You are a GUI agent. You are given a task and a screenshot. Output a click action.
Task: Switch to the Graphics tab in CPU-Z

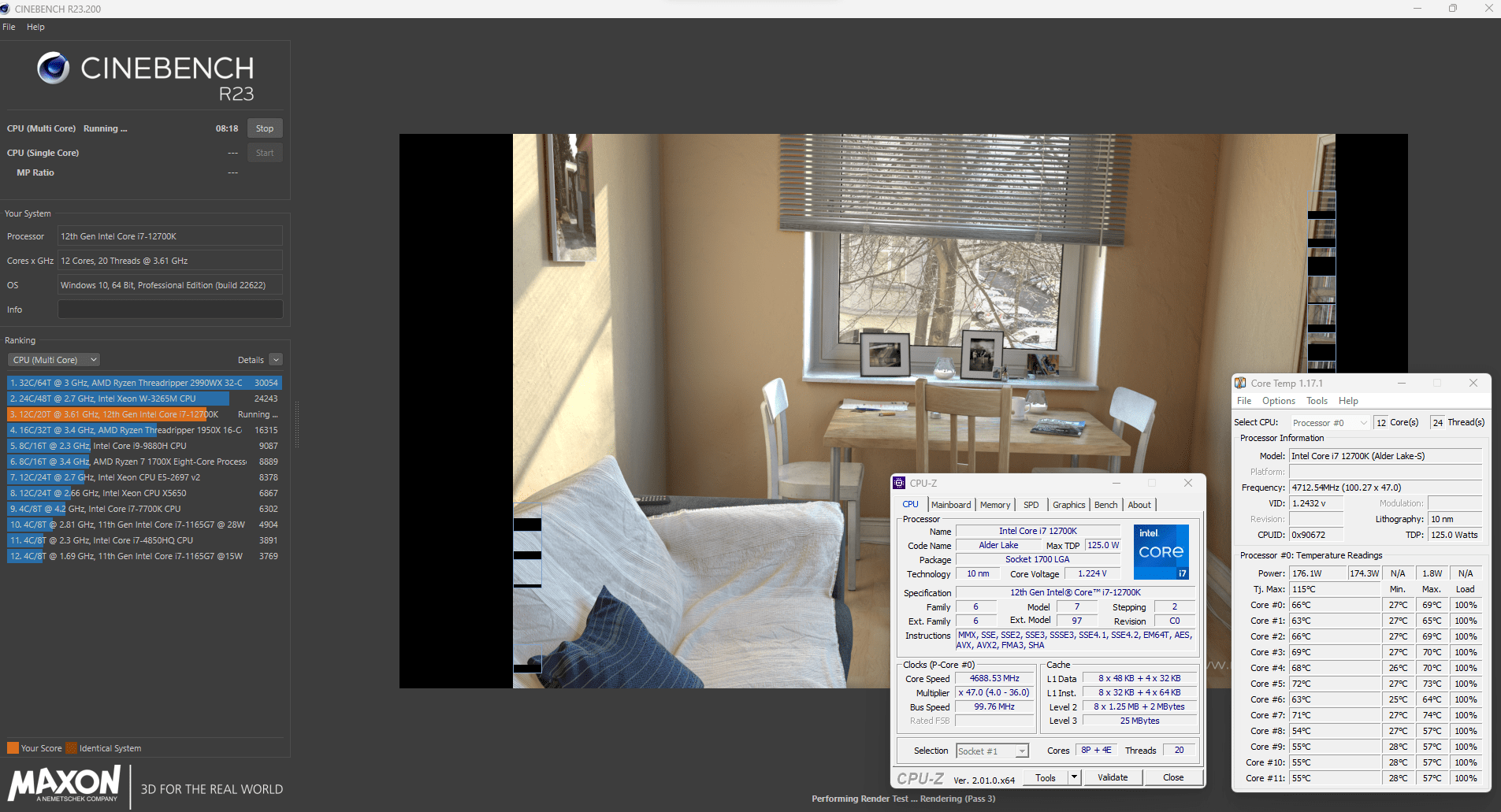pyautogui.click(x=1069, y=505)
